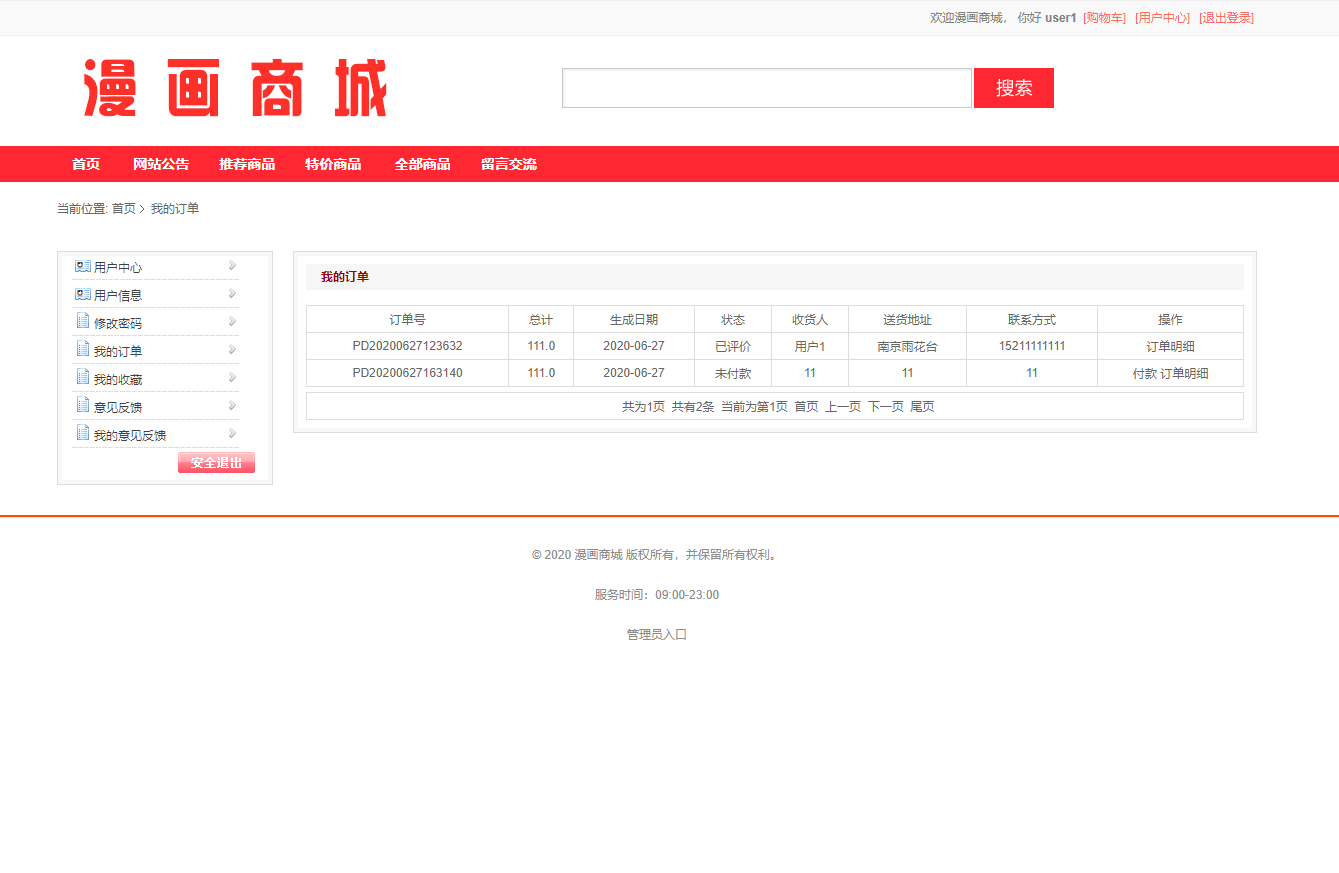1339x873 pixels.
Task: Go to 首页 in the red navigation bar
Action: click(86, 164)
